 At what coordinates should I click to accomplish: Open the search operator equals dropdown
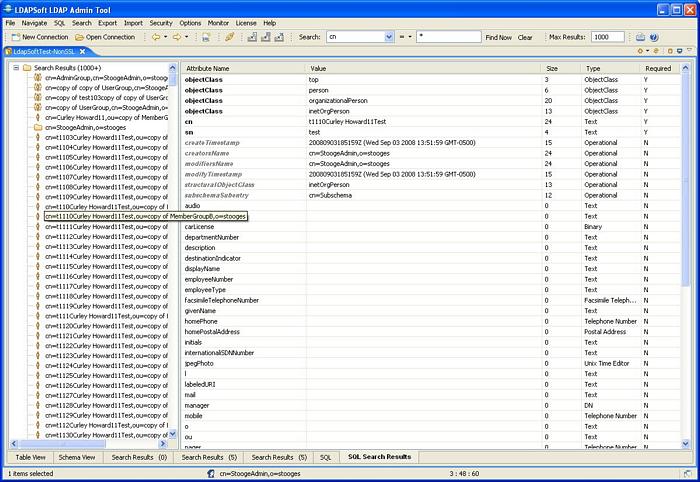click(408, 37)
